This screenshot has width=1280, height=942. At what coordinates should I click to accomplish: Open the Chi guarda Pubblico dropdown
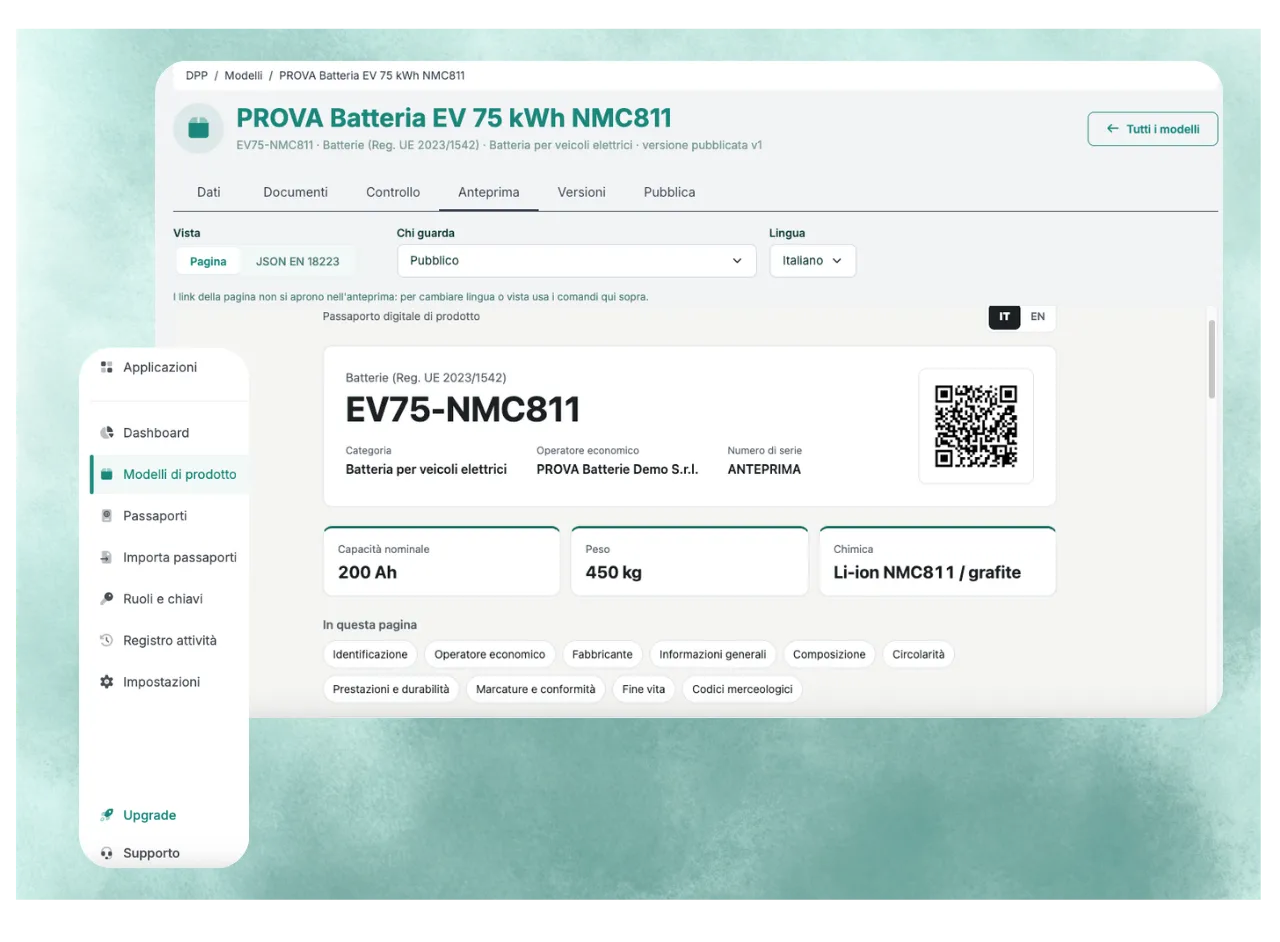click(577, 260)
